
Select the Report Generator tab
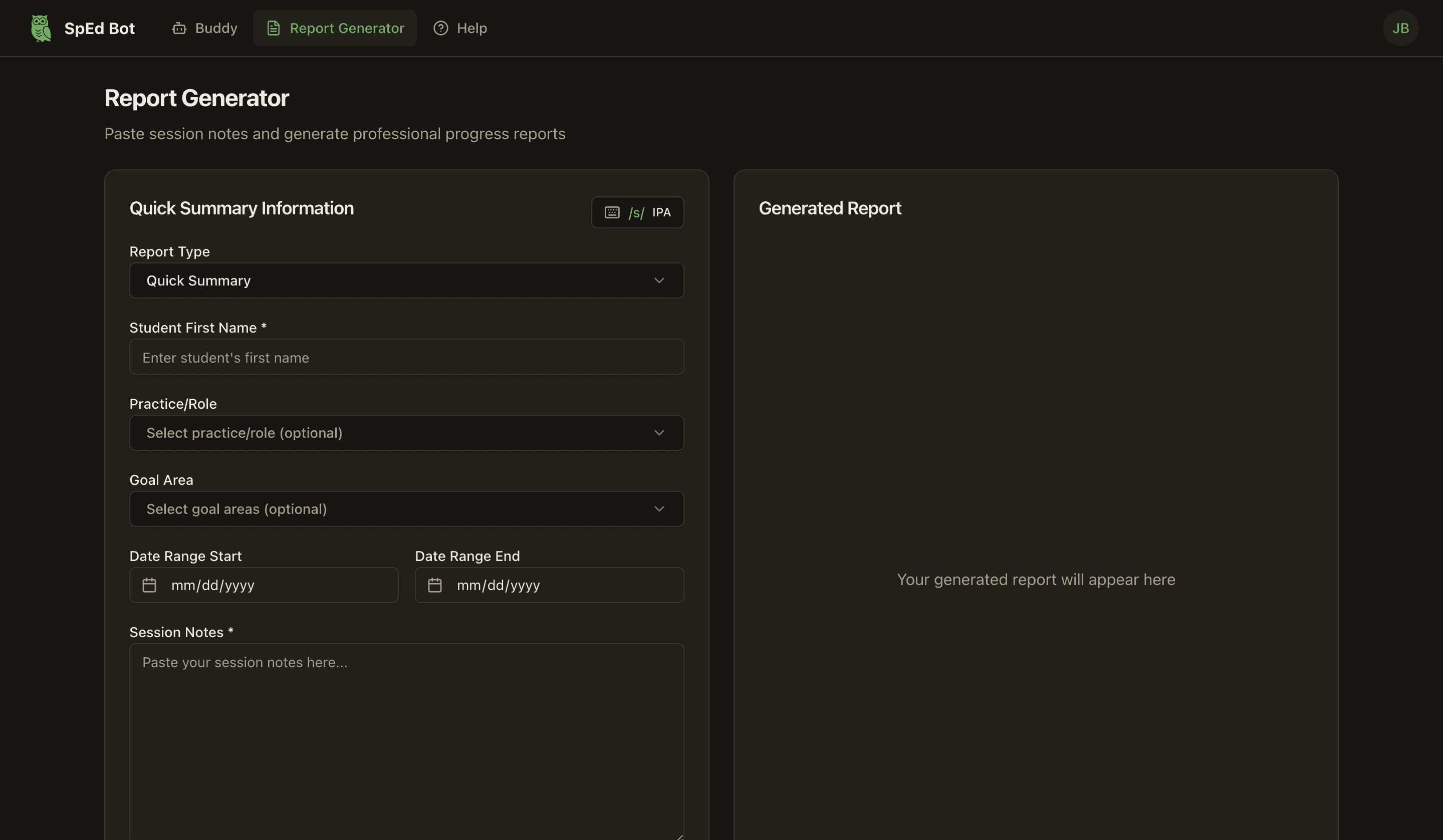point(335,28)
